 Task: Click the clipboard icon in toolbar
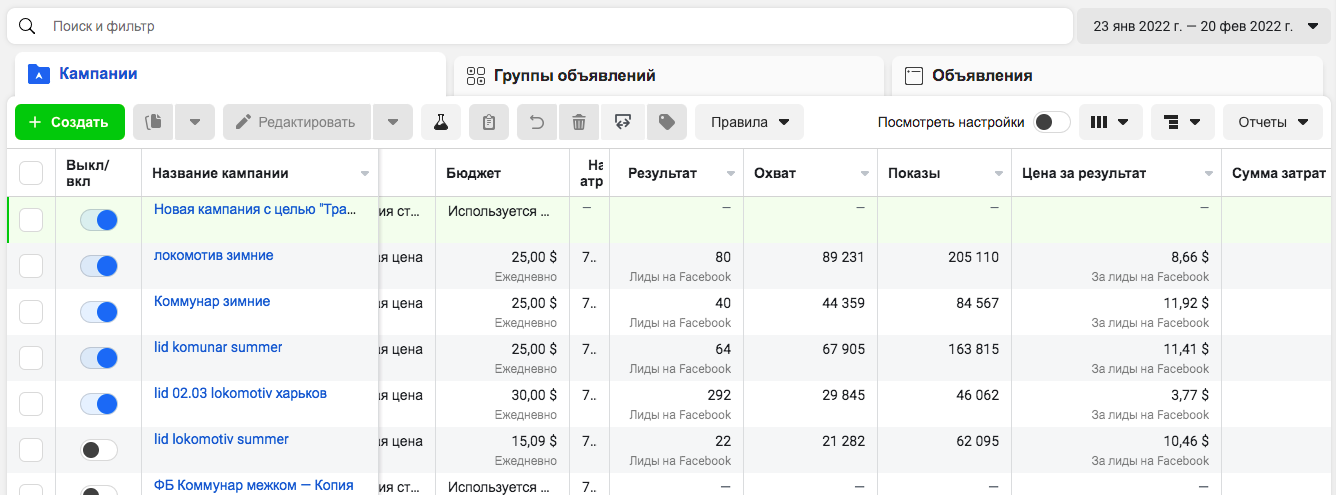489,122
